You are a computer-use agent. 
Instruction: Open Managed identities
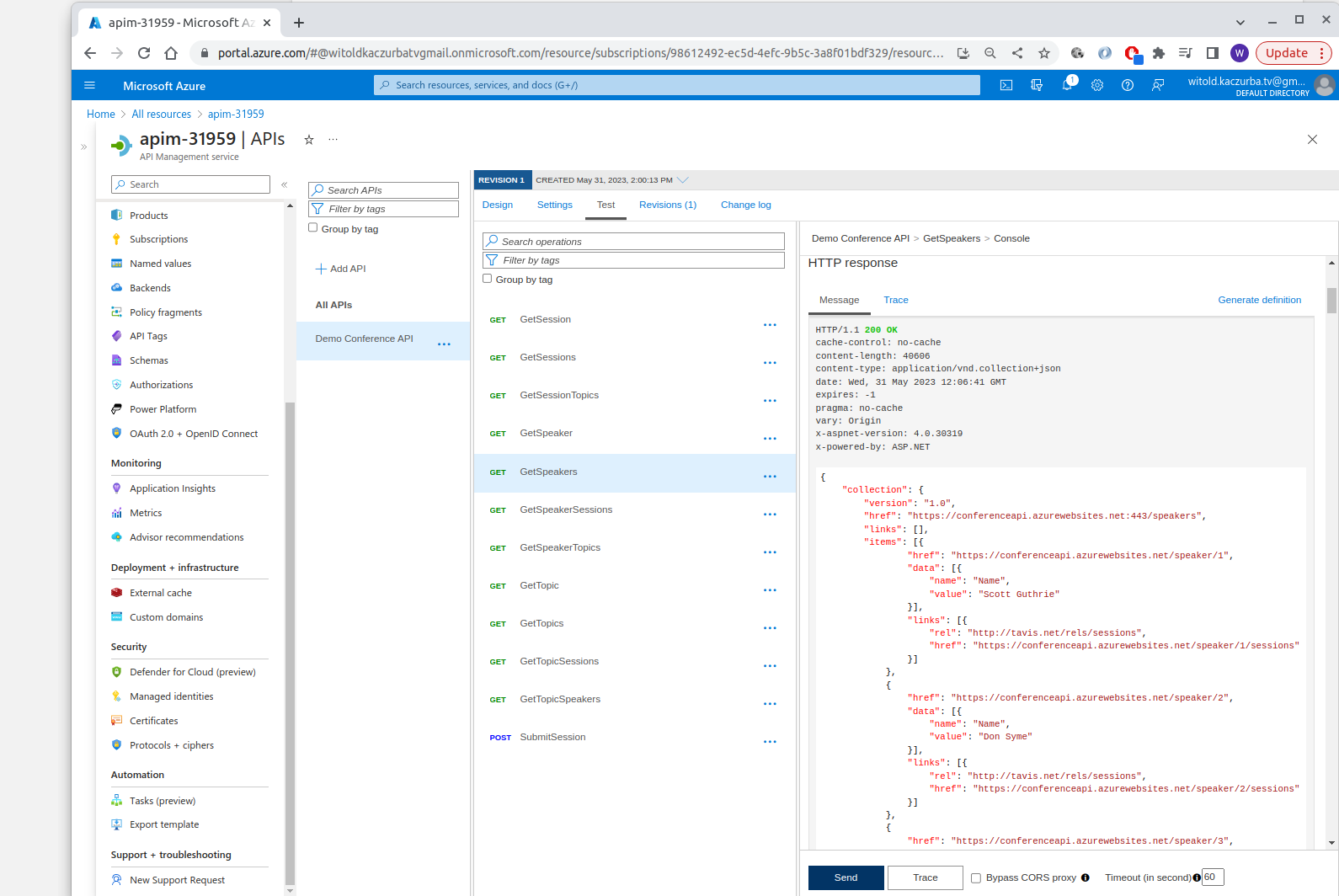(172, 696)
